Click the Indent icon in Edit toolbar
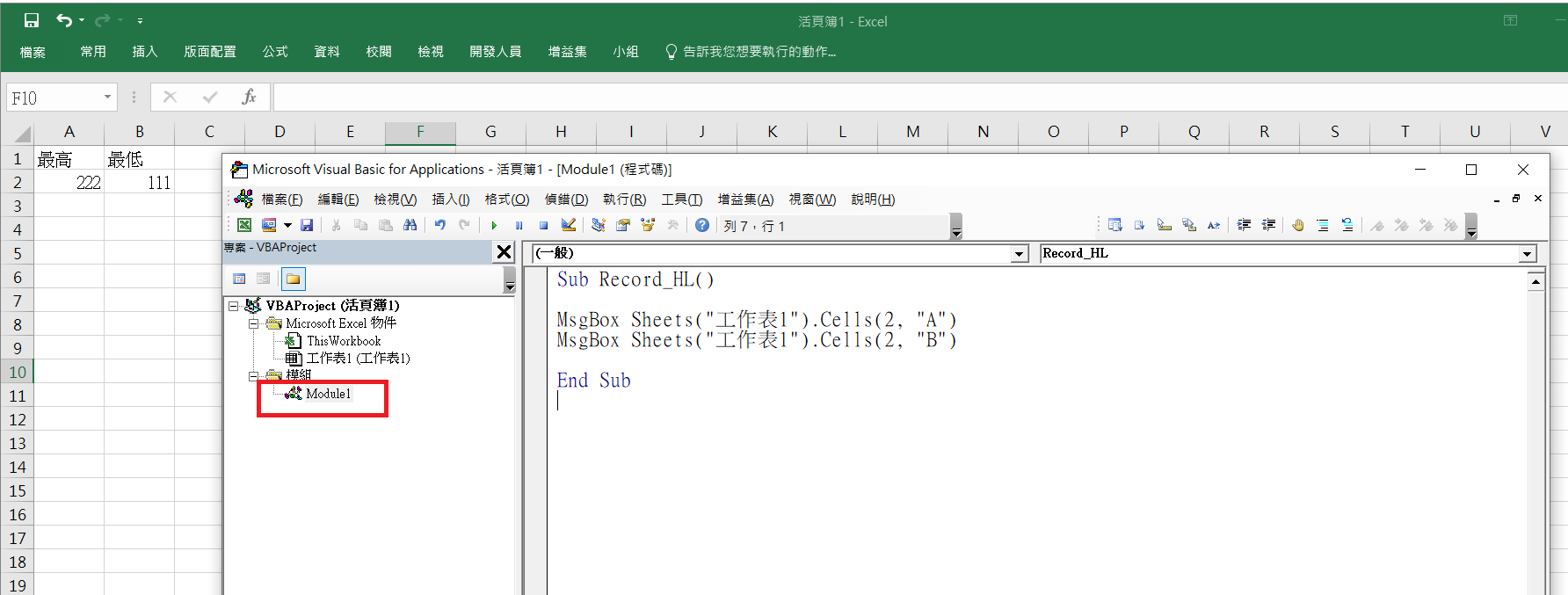 pos(1244,225)
